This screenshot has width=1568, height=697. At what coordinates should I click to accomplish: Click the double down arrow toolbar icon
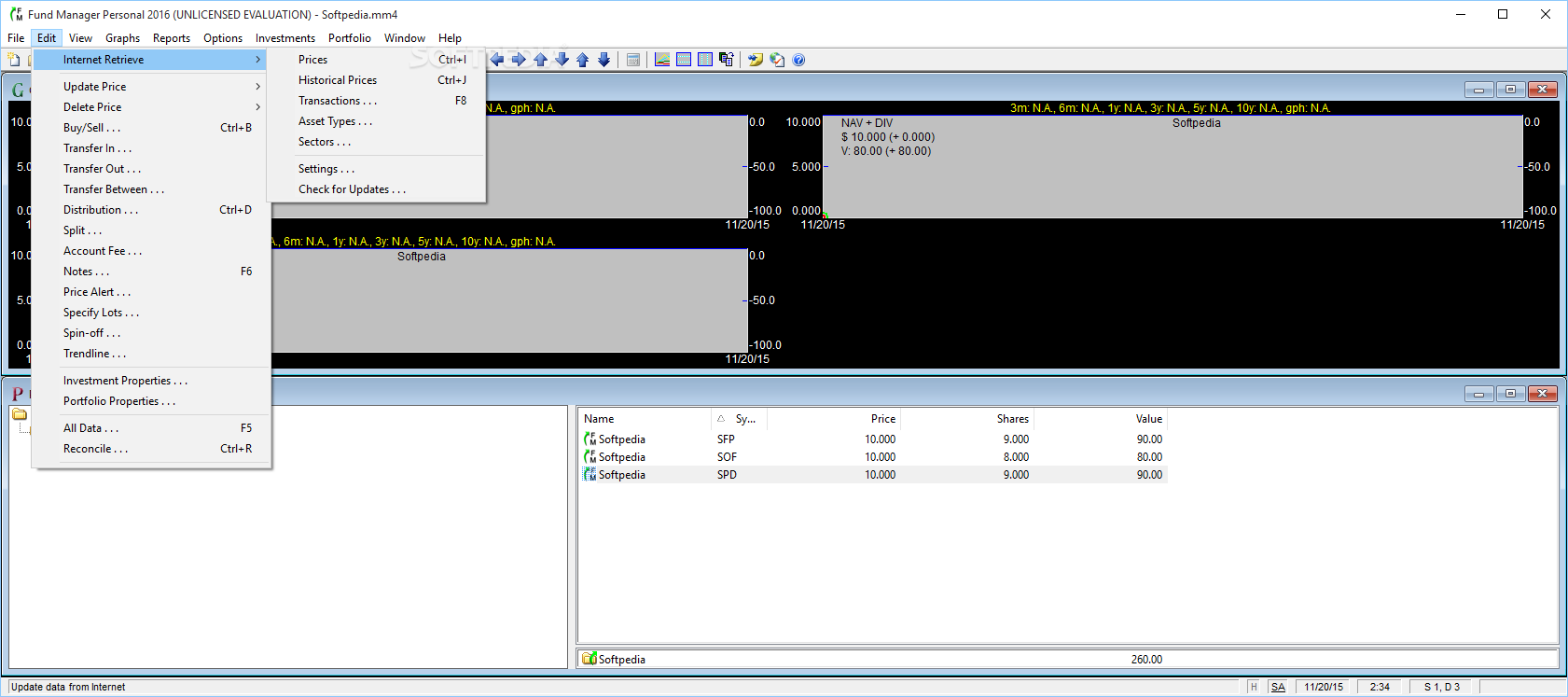(x=604, y=60)
